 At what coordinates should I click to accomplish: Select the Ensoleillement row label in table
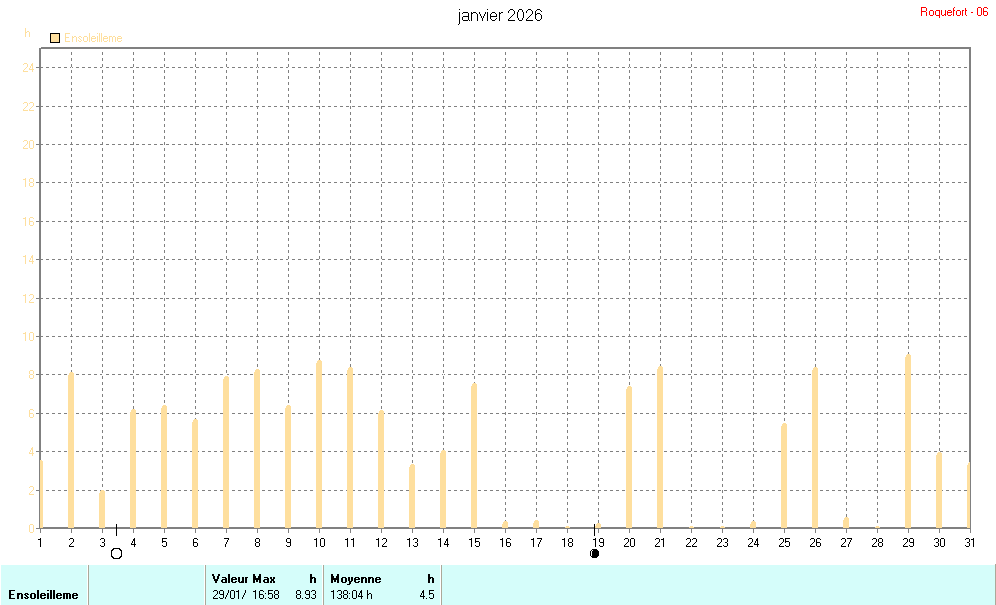click(43, 595)
